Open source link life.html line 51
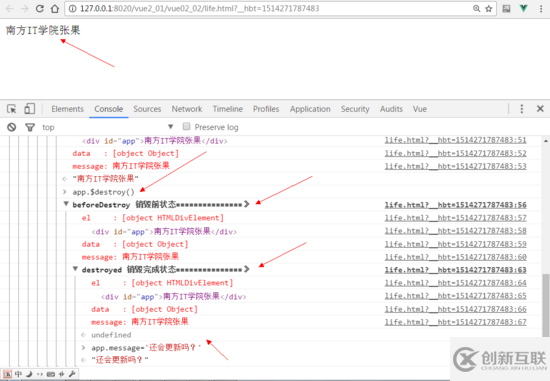Image resolution: width=550 pixels, height=381 pixels. coord(455,140)
